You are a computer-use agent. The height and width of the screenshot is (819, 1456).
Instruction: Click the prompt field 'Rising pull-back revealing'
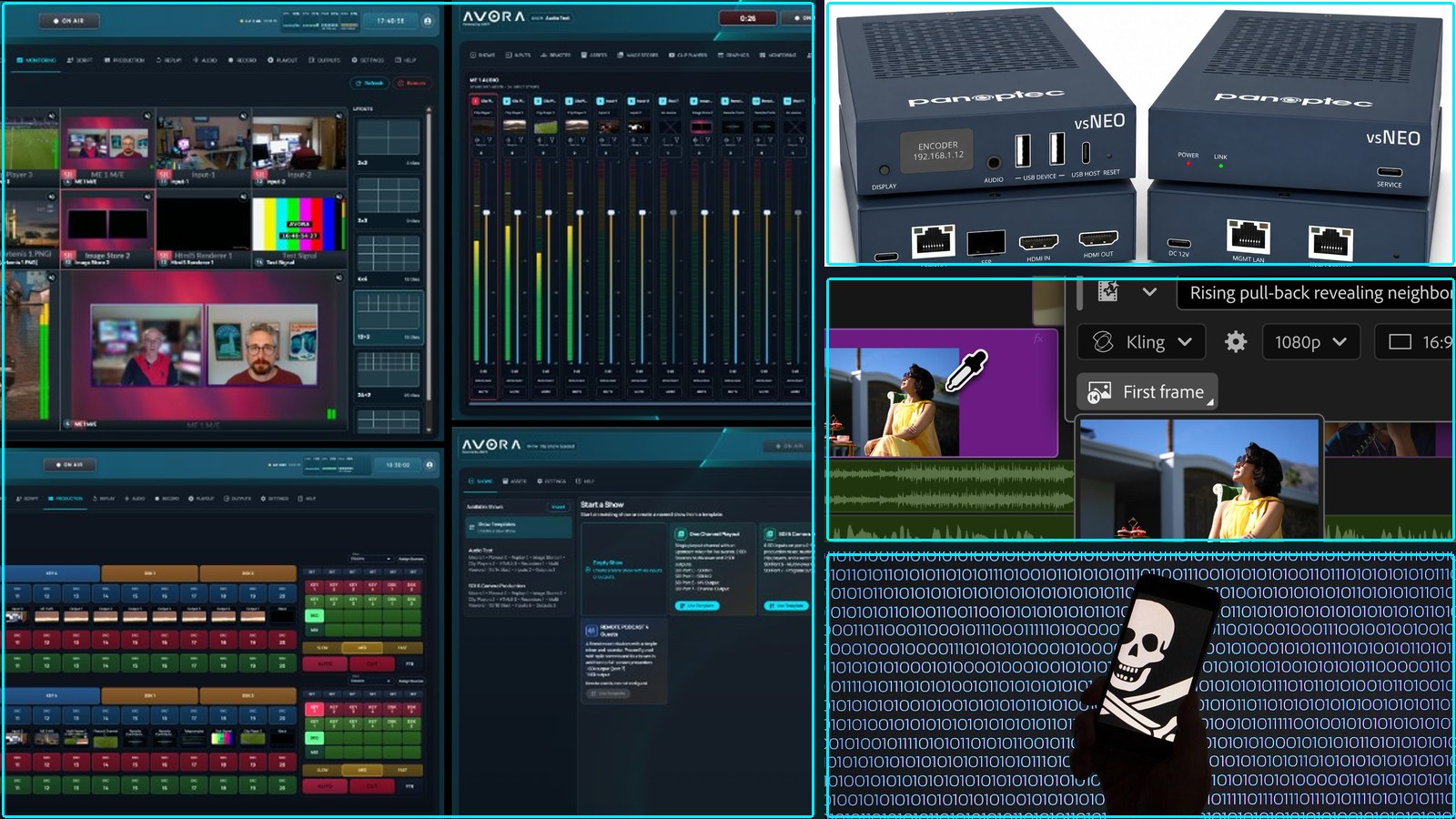(1316, 293)
